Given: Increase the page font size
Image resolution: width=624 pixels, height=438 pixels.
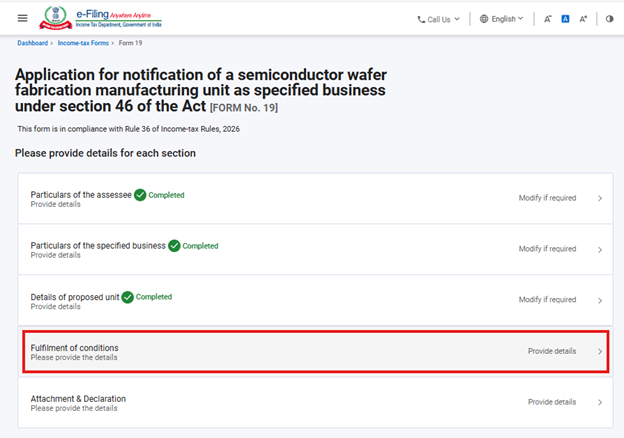Looking at the screenshot, I should coord(583,19).
